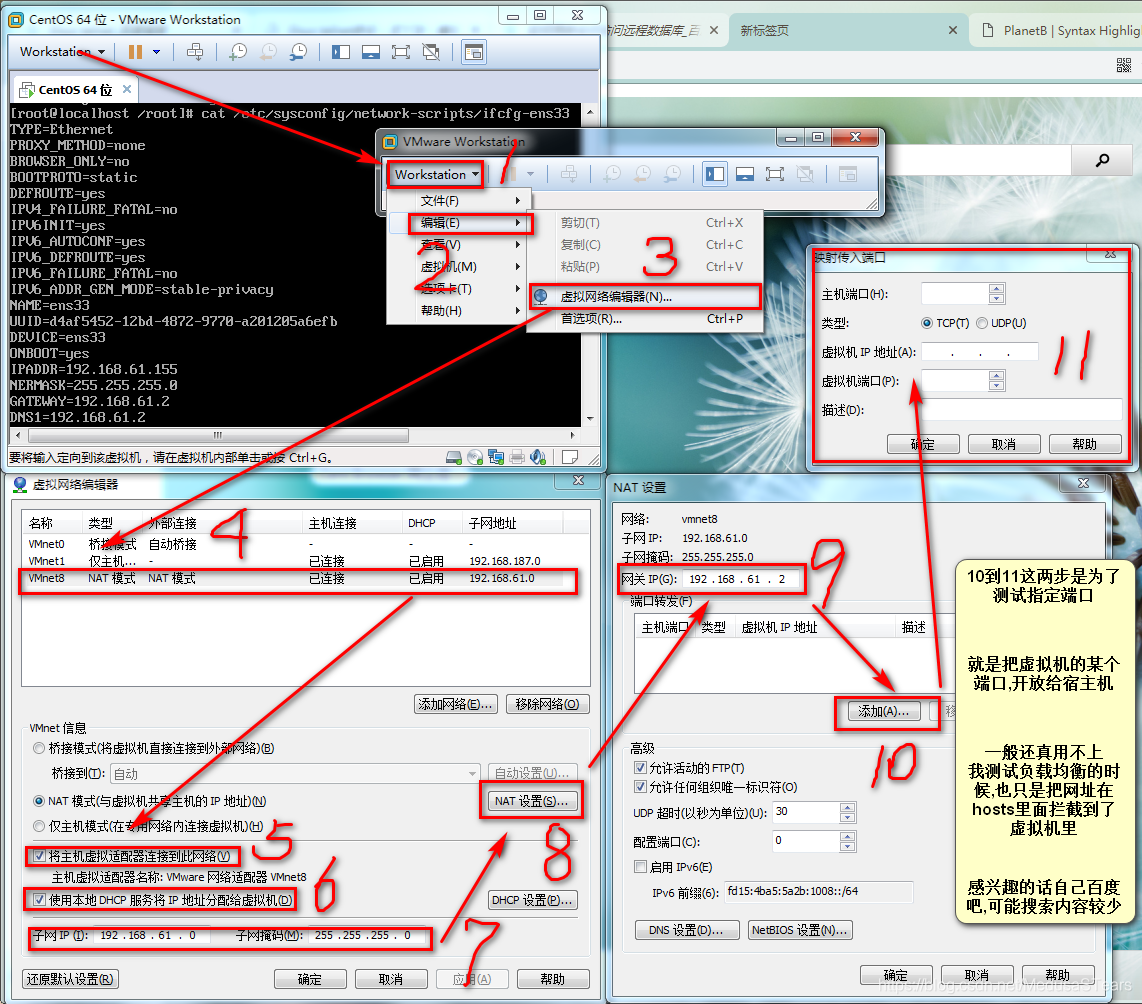
Task: Select 首选项(R)... menu entry
Action: click(x=645, y=318)
